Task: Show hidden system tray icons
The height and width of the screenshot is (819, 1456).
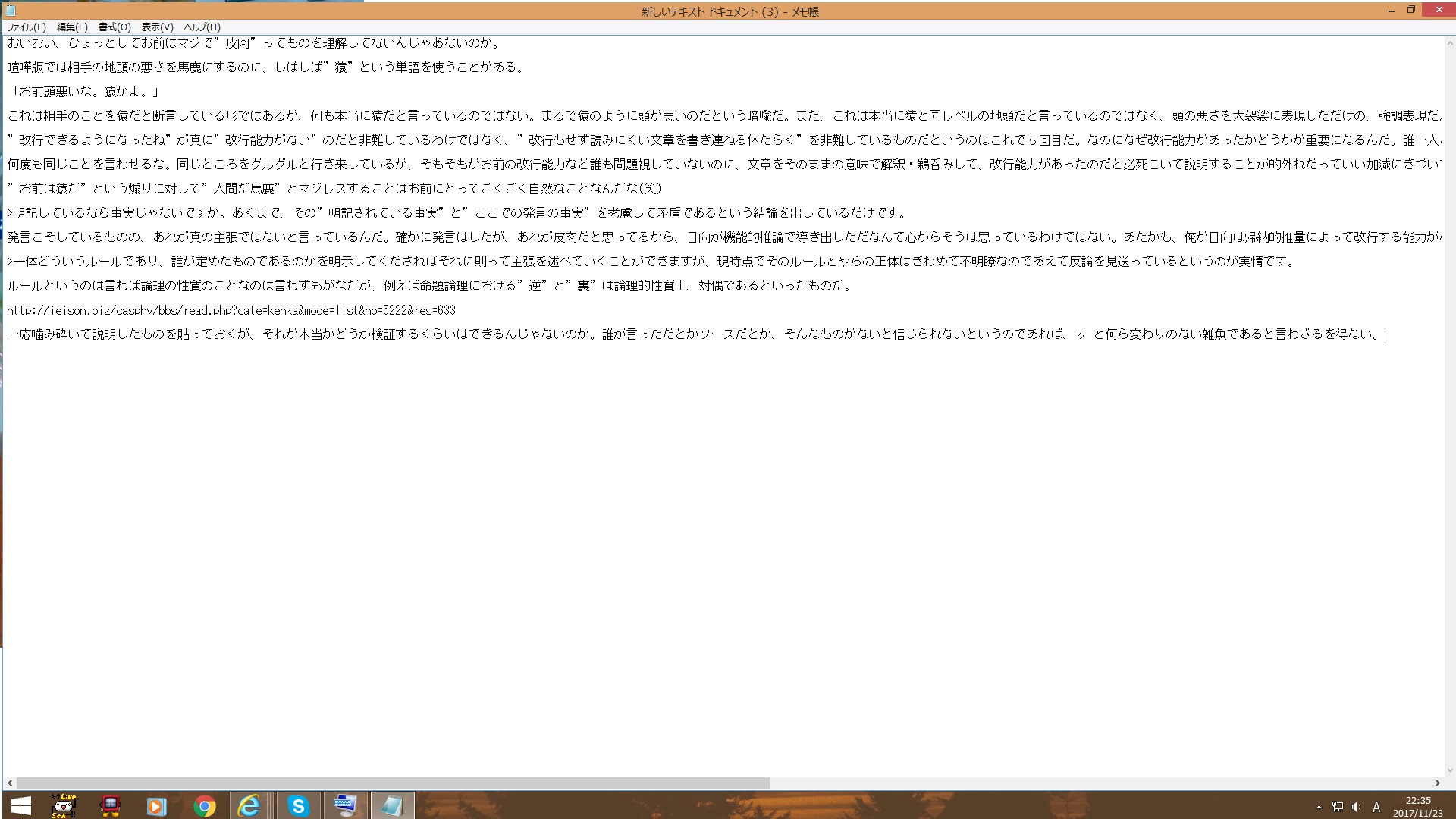Action: pos(1319,807)
